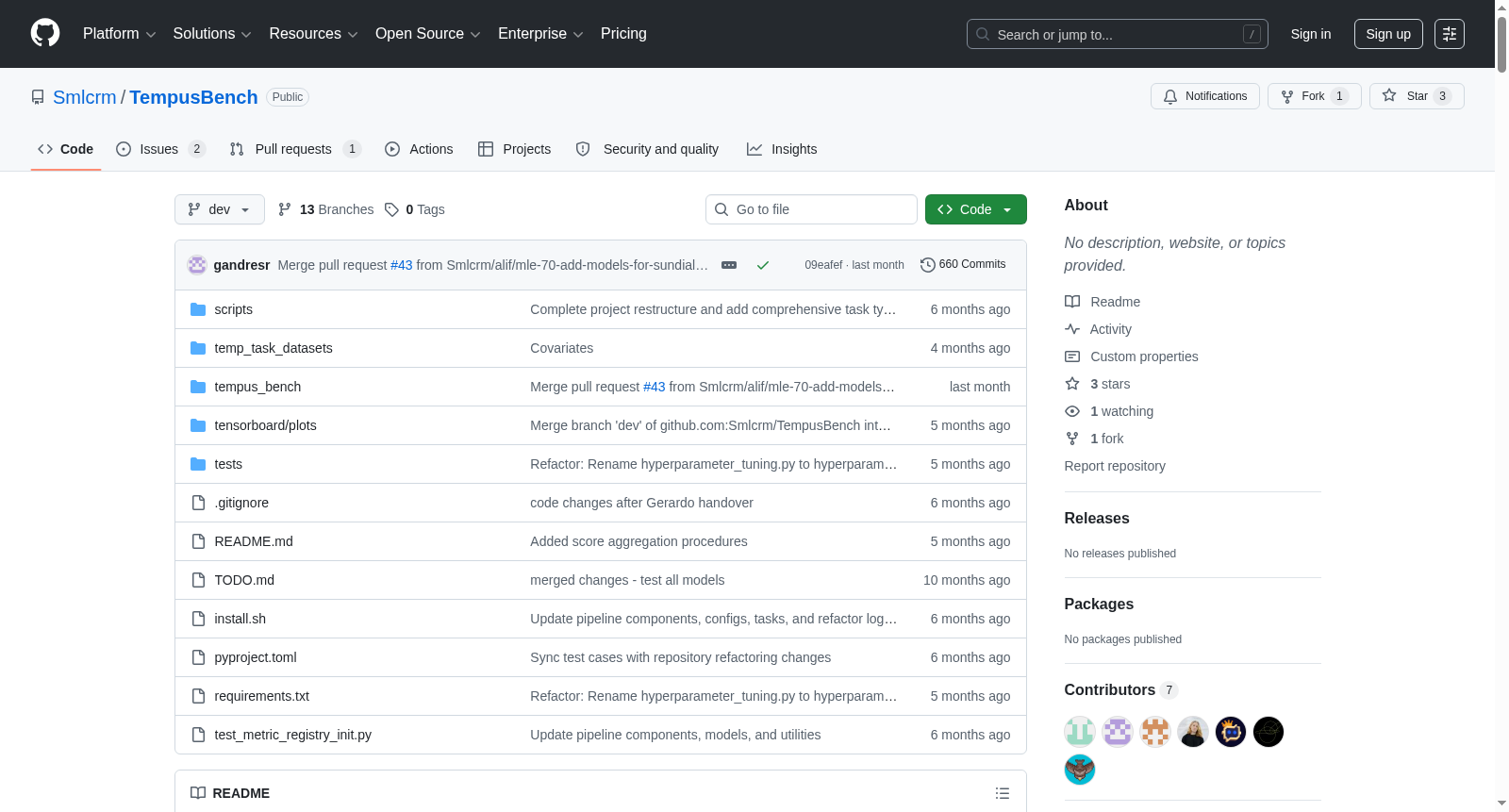The width and height of the screenshot is (1509, 812).
Task: Click the temp_task_datasets folder icon
Action: (198, 348)
